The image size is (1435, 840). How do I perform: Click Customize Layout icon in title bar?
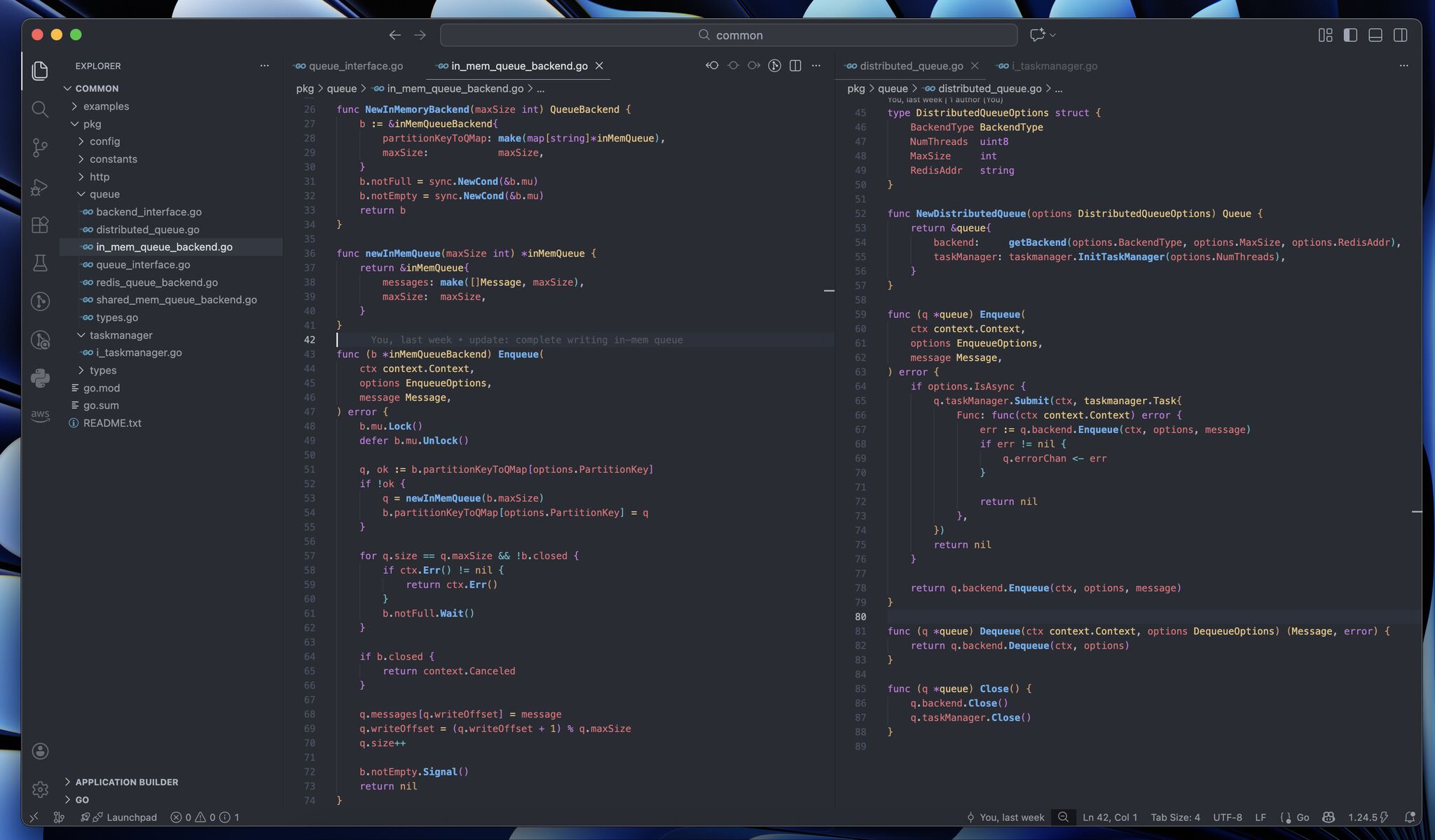click(1325, 35)
